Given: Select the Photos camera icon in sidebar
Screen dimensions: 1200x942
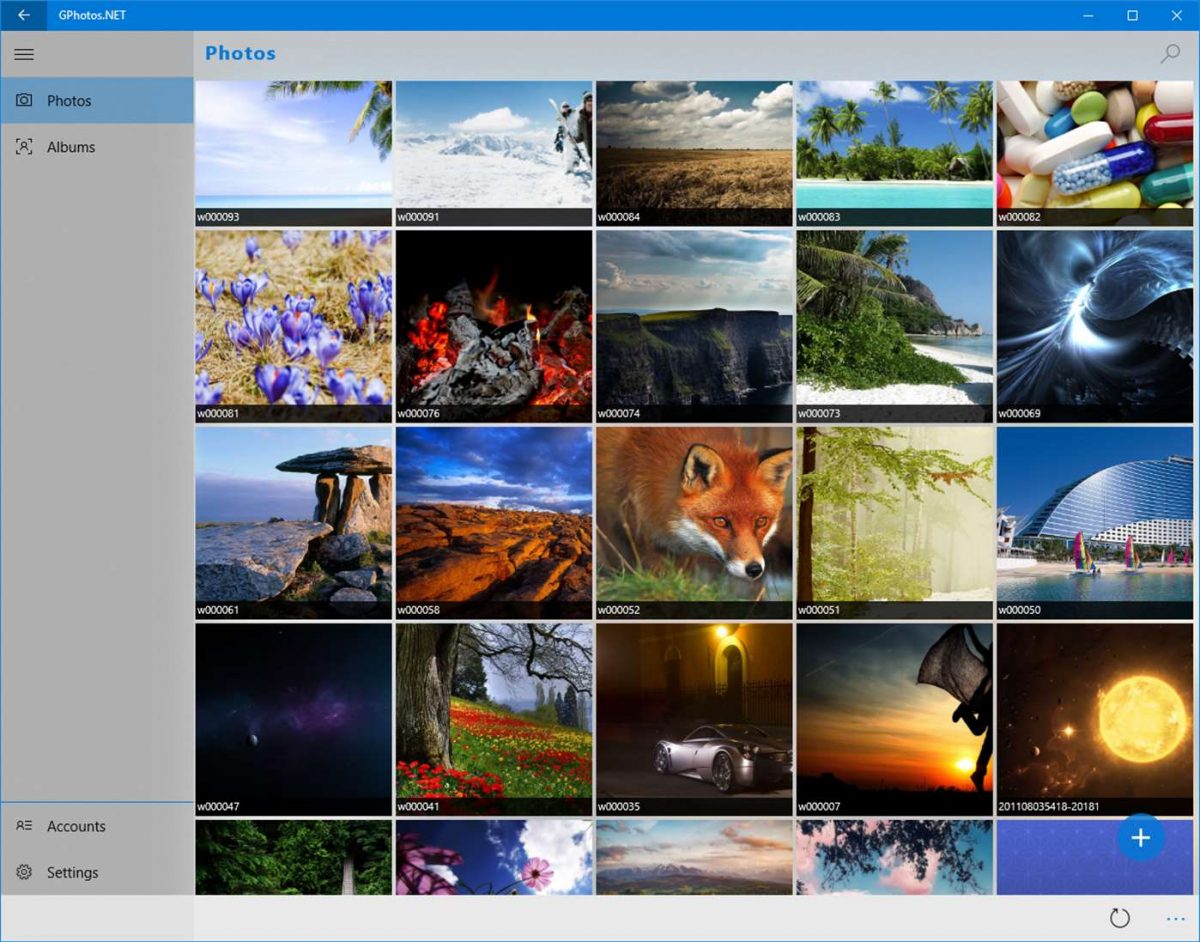Looking at the screenshot, I should point(24,100).
